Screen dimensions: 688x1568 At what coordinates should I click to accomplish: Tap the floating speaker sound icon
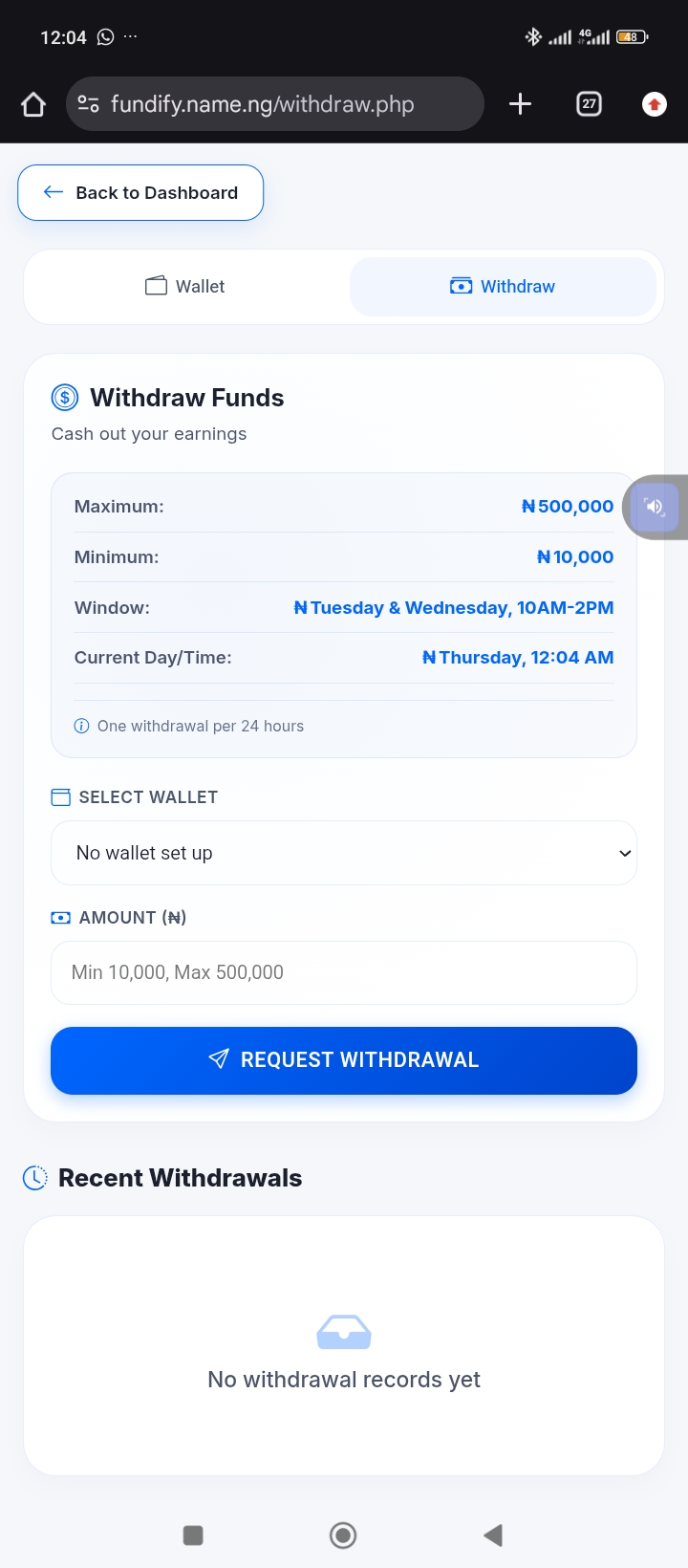(656, 507)
